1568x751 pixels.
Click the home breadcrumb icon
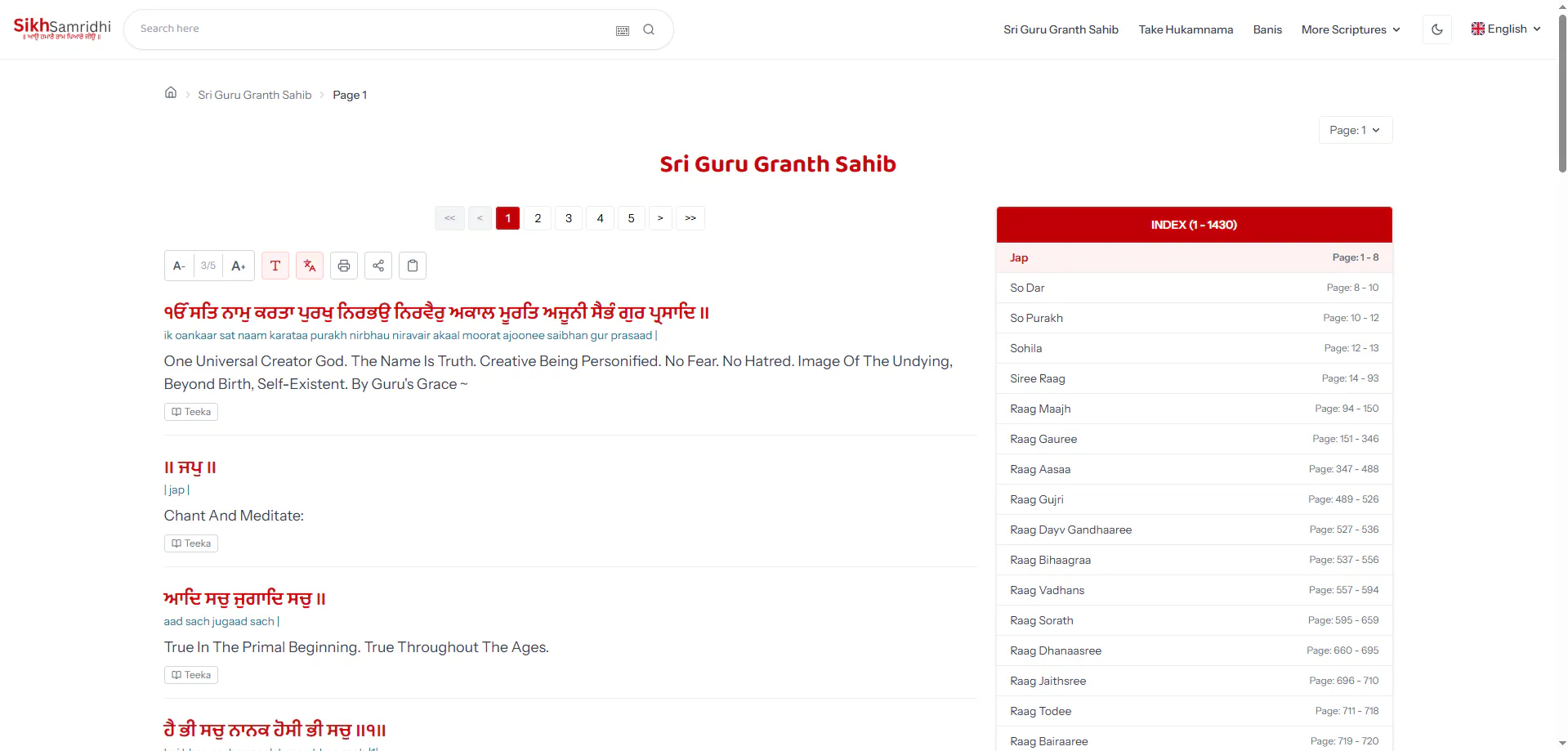(x=171, y=92)
